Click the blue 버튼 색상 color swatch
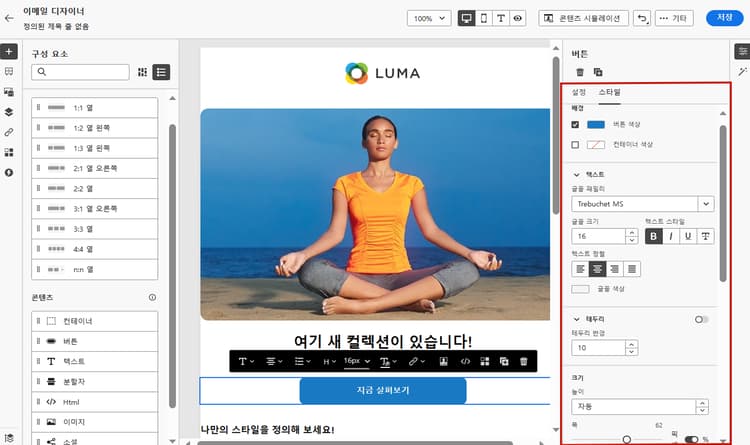 point(596,124)
